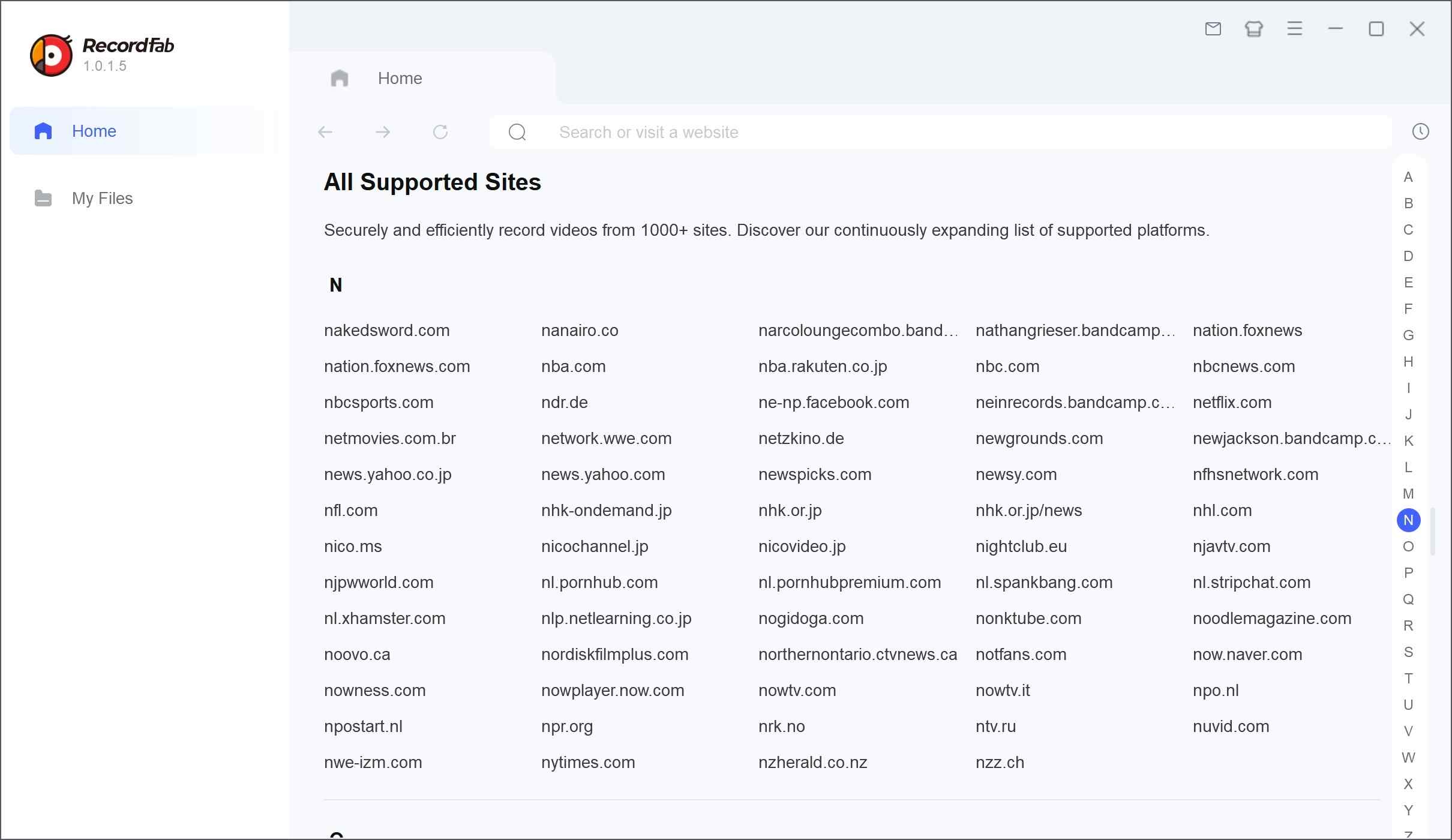Open news.yahoo.com site link

click(x=603, y=475)
